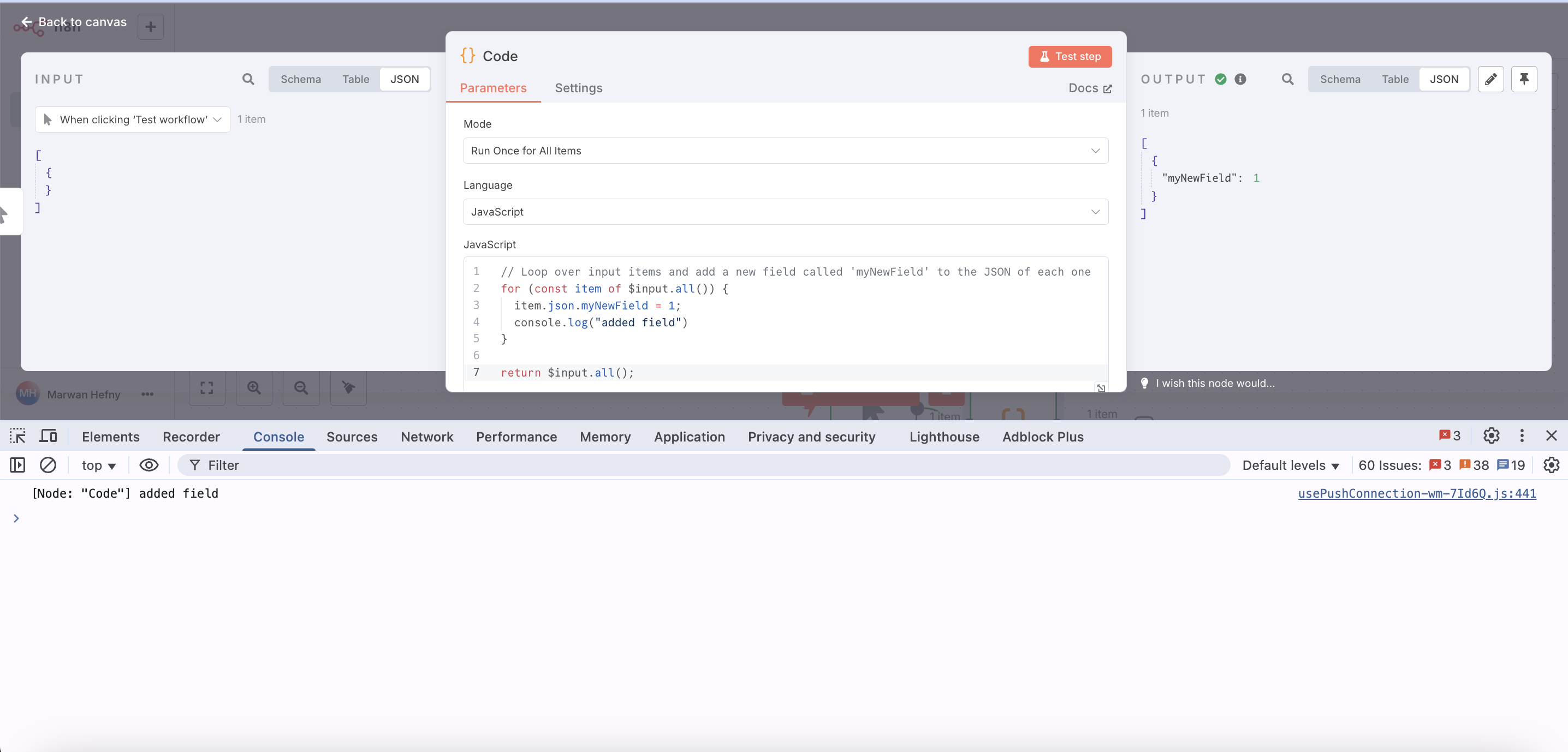The image size is (1568, 752).
Task: Switch to the Settings tab
Action: click(x=578, y=88)
